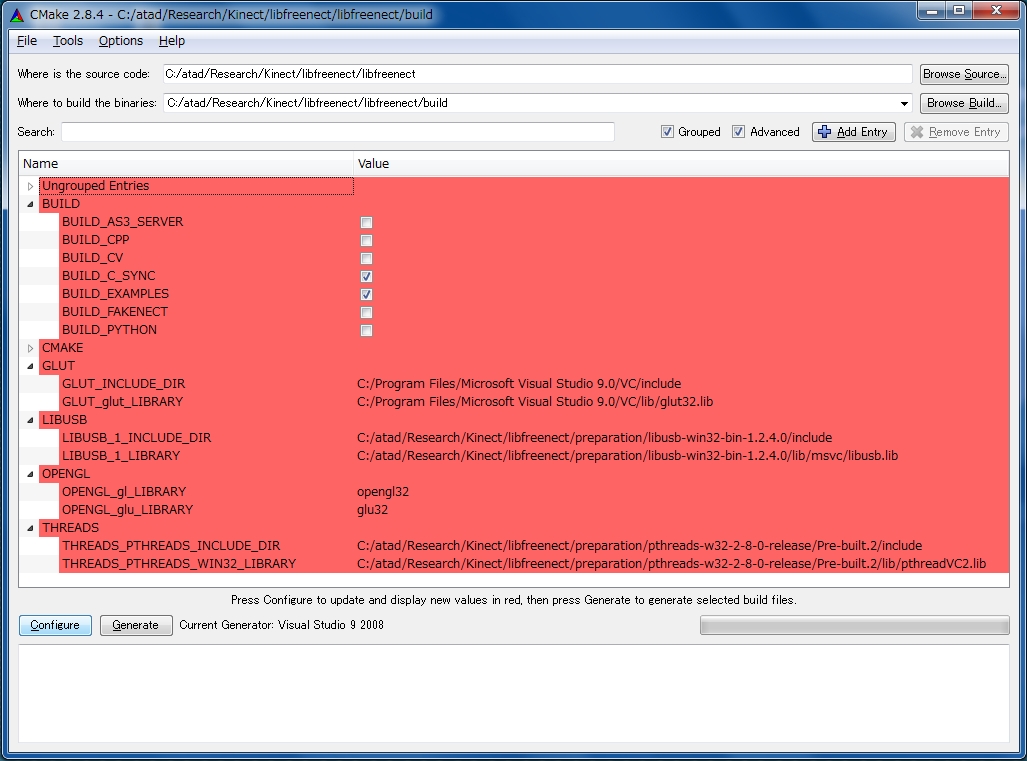Expand the CMAKE group
The image size is (1027, 761).
[31, 348]
